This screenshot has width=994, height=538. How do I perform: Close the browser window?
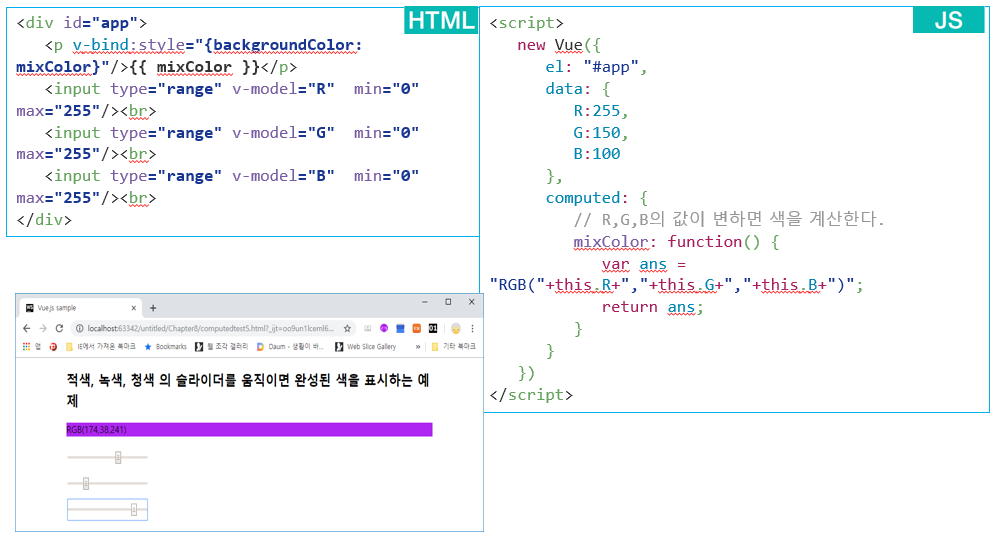pos(472,302)
